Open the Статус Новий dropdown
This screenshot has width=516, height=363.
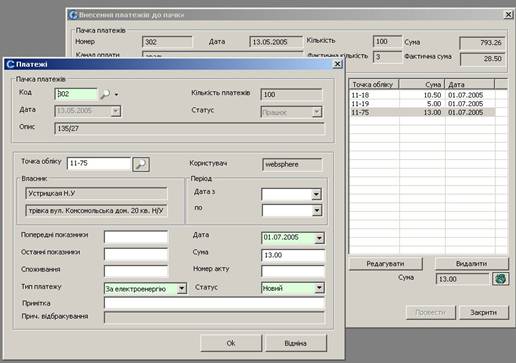pos(319,288)
